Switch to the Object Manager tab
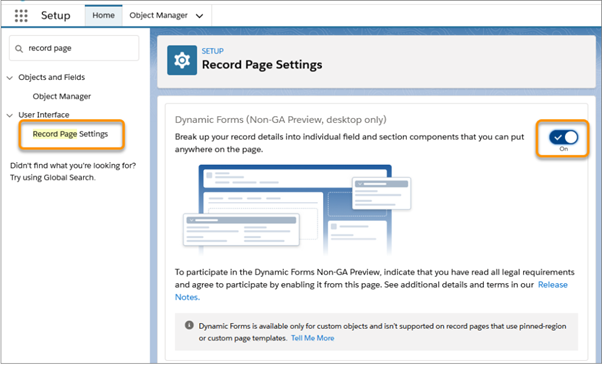Viewport: 602px width, 365px height. click(158, 15)
